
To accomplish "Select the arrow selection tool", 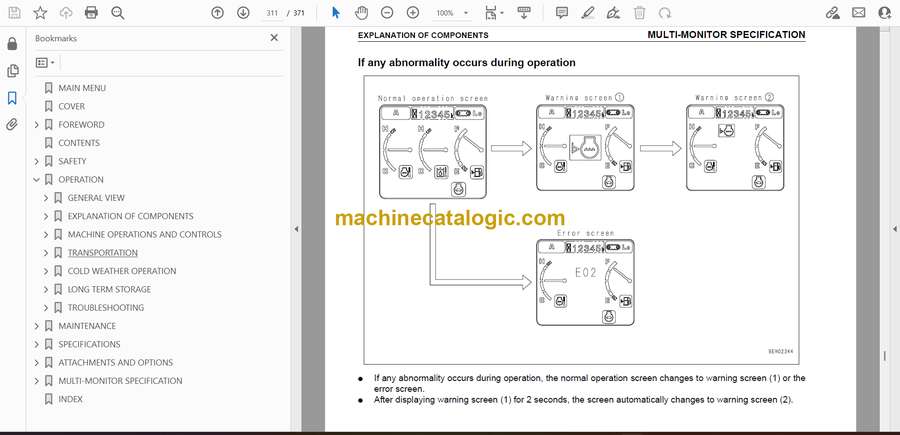I will point(336,13).
